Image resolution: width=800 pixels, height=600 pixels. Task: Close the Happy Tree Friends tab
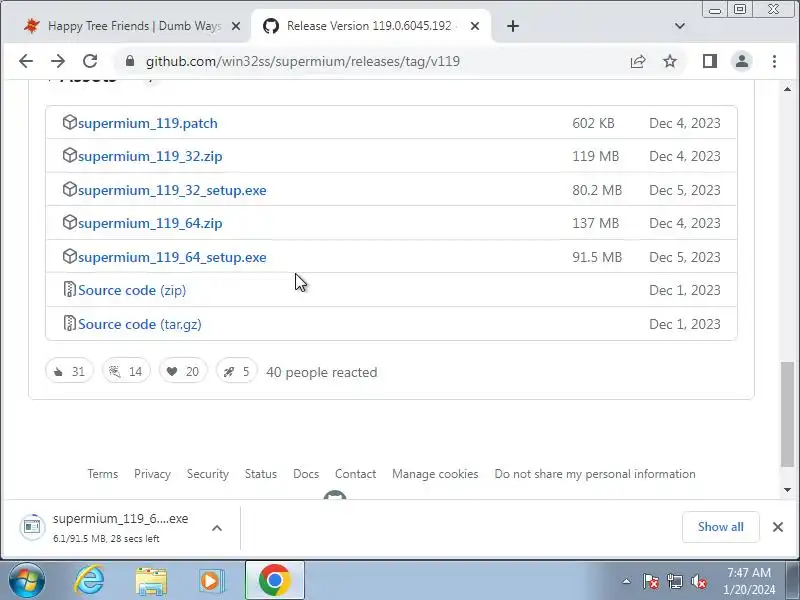tap(236, 26)
